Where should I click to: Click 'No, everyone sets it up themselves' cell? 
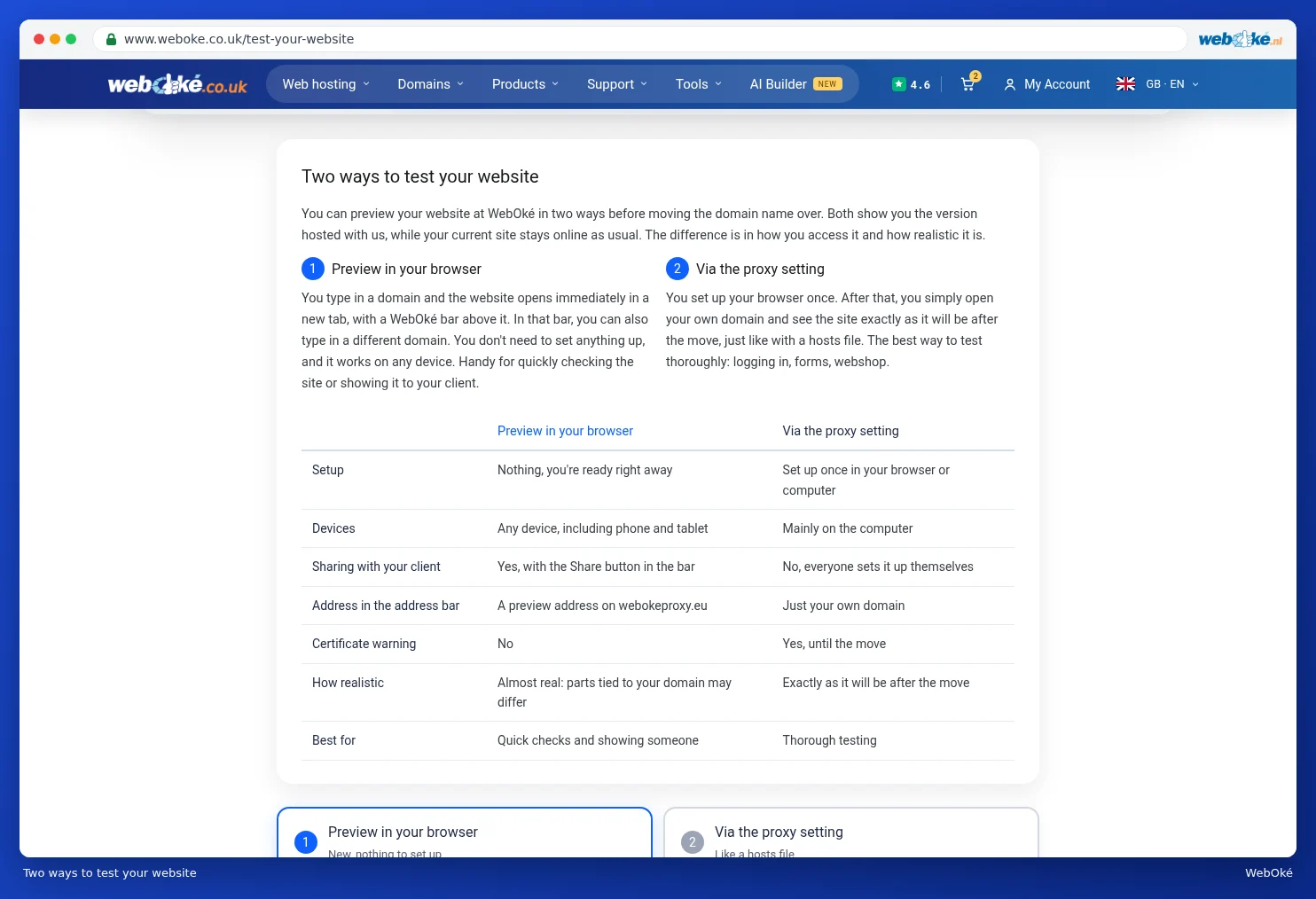point(878,567)
